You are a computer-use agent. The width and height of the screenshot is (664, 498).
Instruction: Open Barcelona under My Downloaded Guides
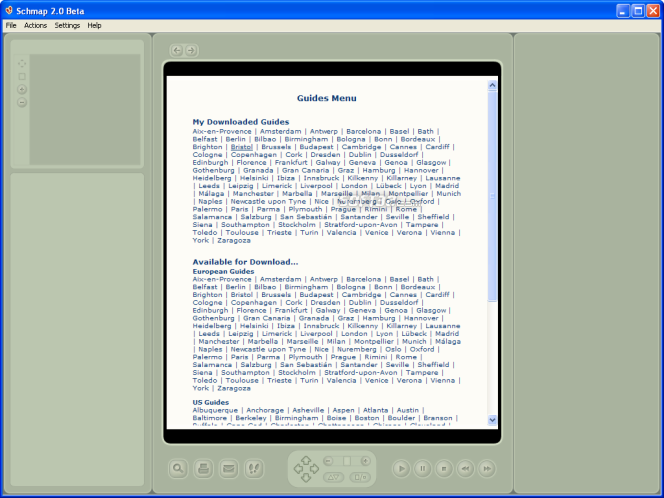pos(363,131)
